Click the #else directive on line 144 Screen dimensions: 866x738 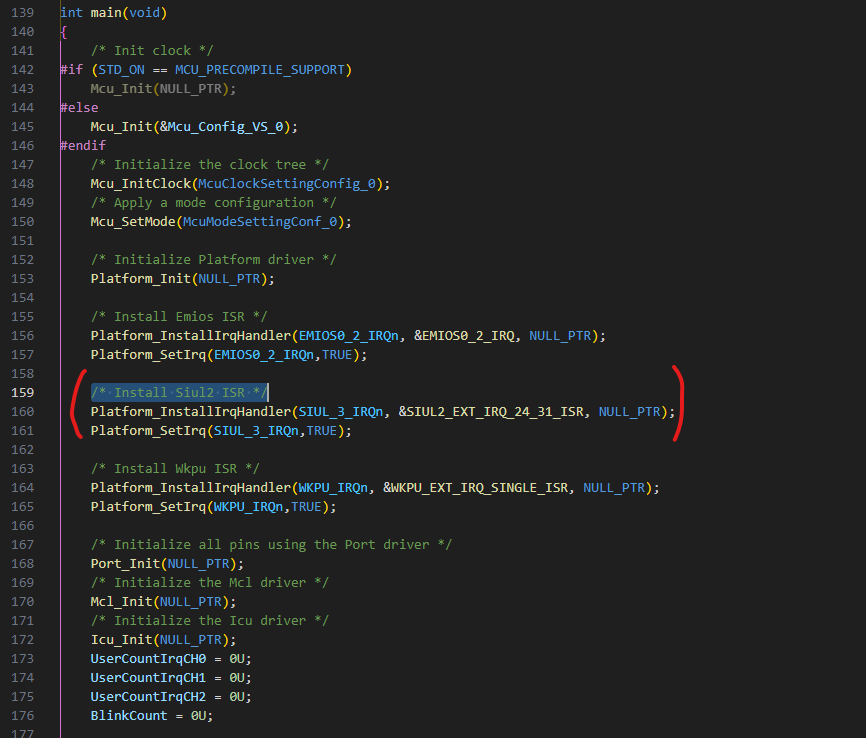[x=79, y=107]
